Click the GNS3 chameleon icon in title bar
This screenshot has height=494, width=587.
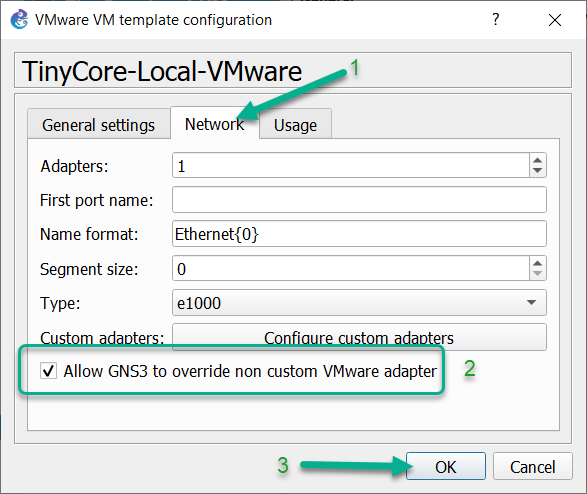click(x=19, y=19)
